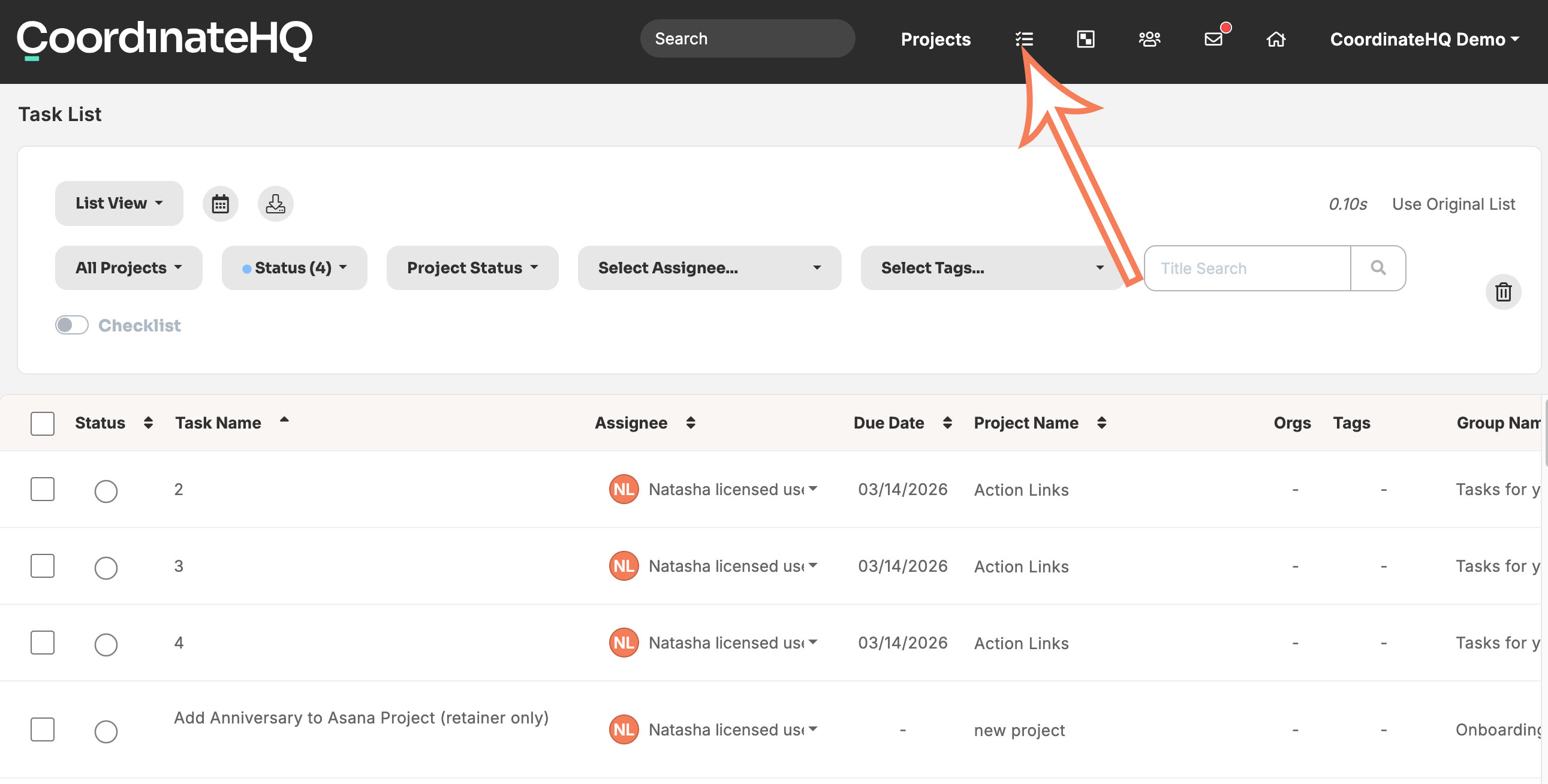
Task: Open the Select Assignee dropdown
Action: 710,268
